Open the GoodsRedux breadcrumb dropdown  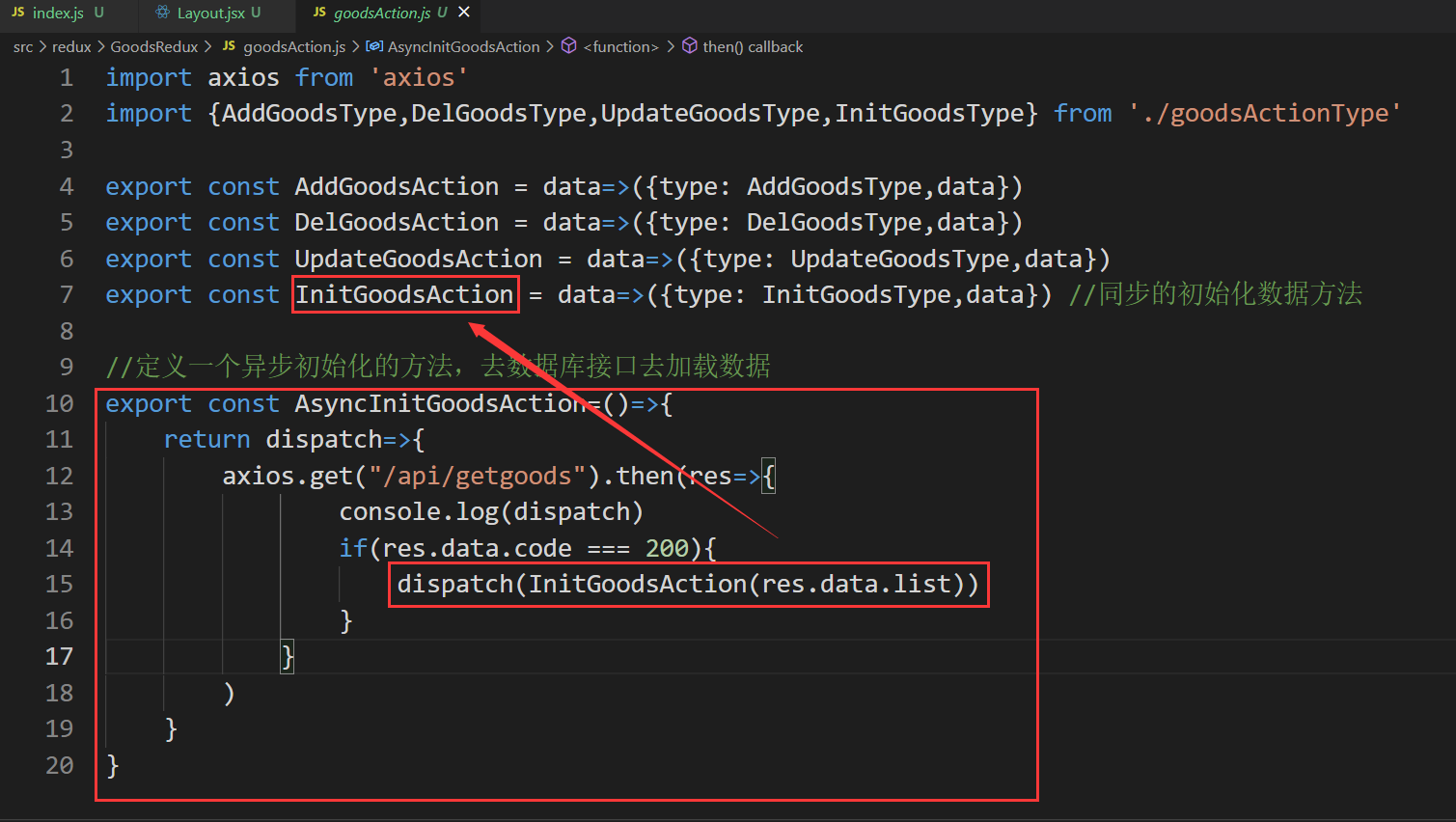coord(153,46)
